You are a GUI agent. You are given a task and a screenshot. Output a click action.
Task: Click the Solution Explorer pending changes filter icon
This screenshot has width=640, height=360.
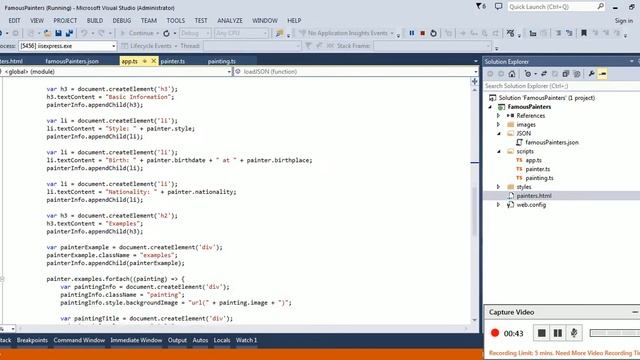tap(529, 74)
